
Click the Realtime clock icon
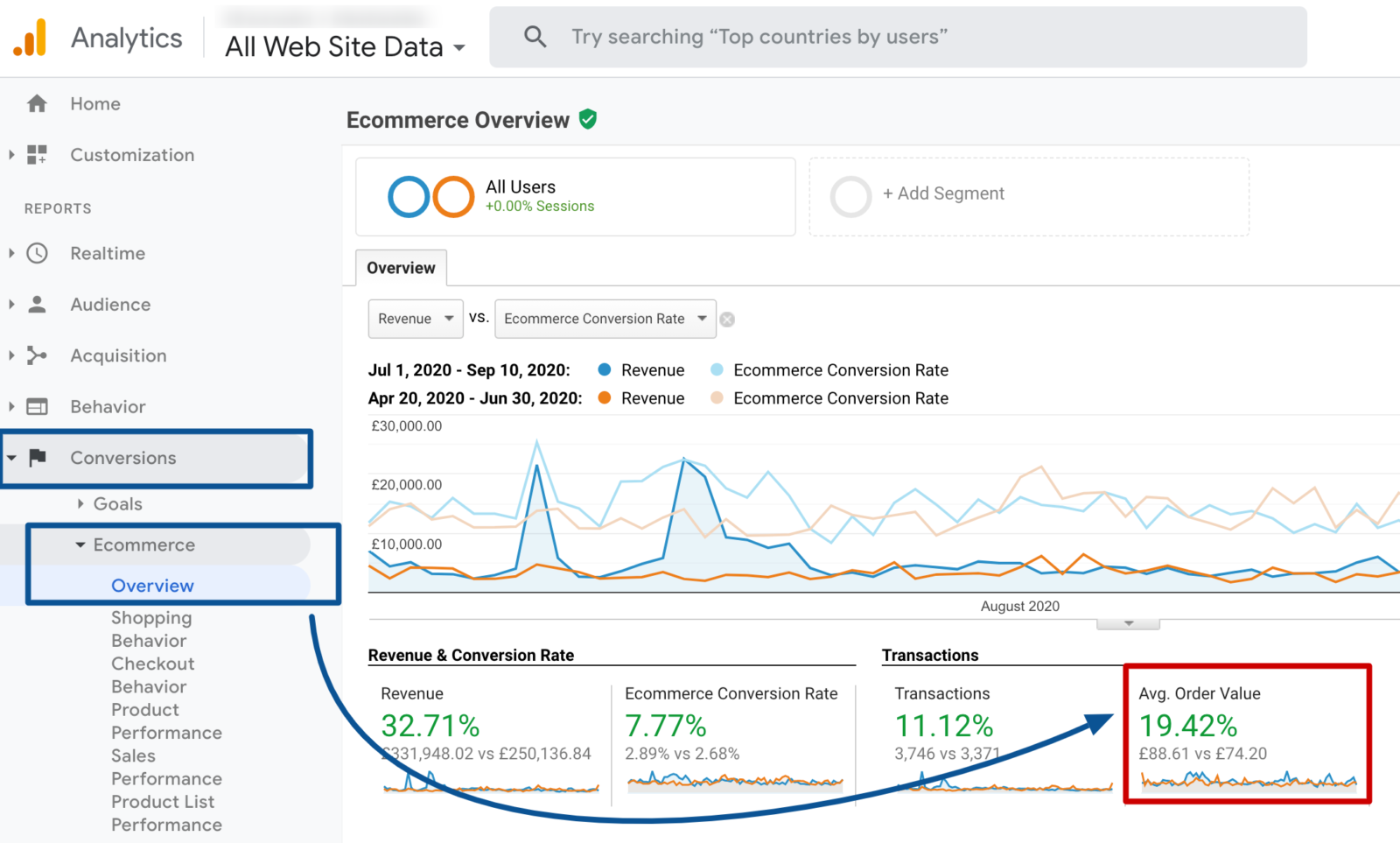coord(37,254)
